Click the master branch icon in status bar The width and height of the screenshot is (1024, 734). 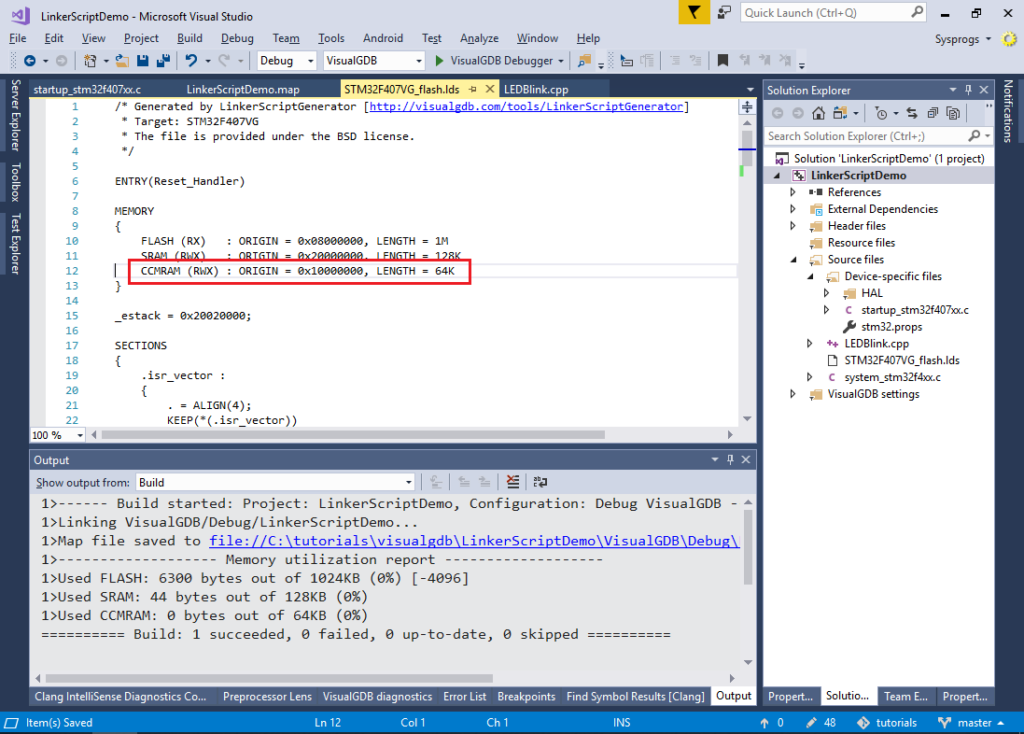(945, 722)
